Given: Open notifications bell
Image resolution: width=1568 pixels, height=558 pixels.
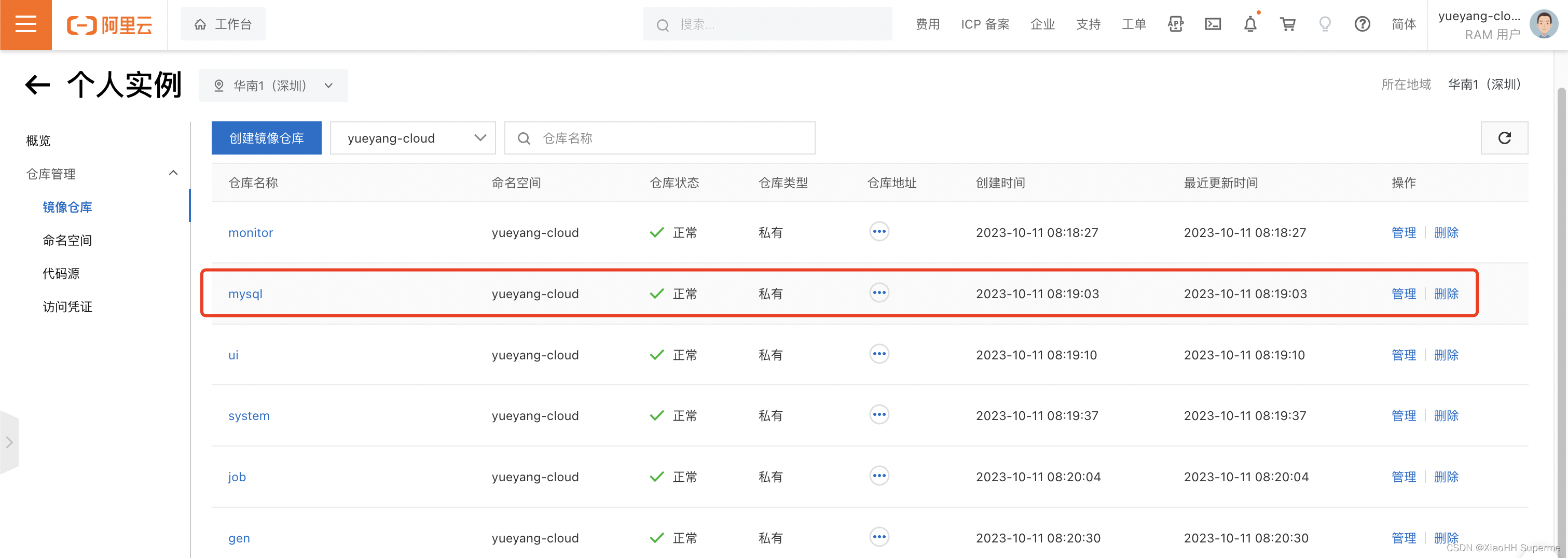Looking at the screenshot, I should 1250,24.
